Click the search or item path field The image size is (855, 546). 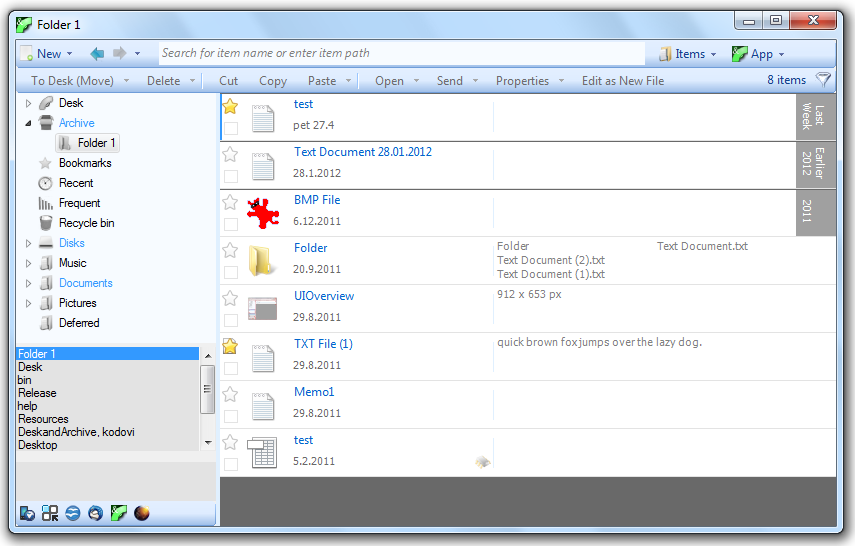(401, 53)
